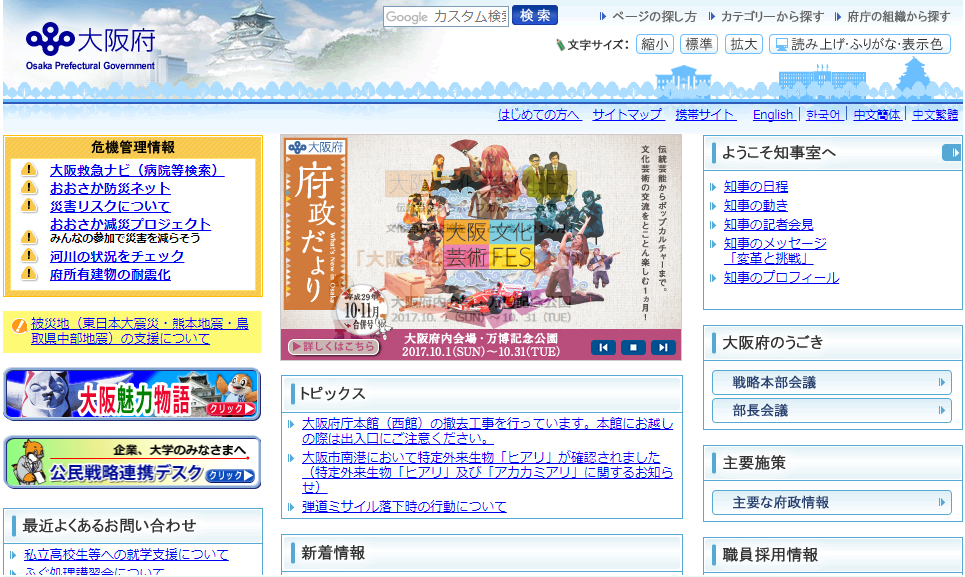965x577 pixels.
Task: Stop the banner slideshow
Action: coord(633,347)
